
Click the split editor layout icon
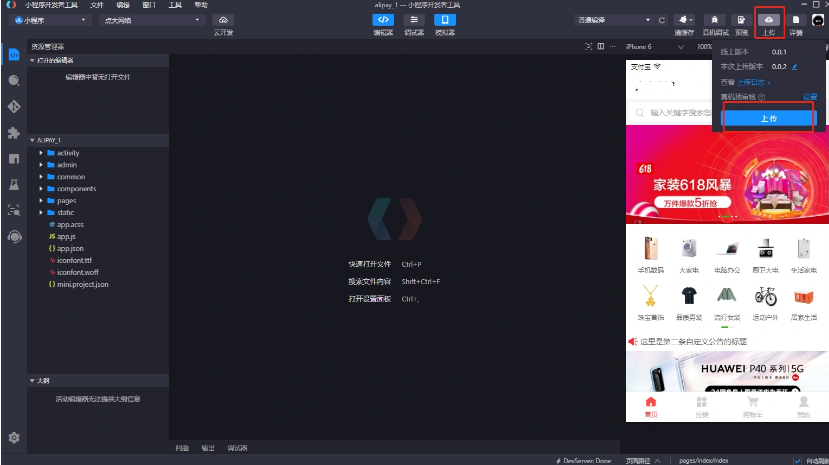click(601, 46)
